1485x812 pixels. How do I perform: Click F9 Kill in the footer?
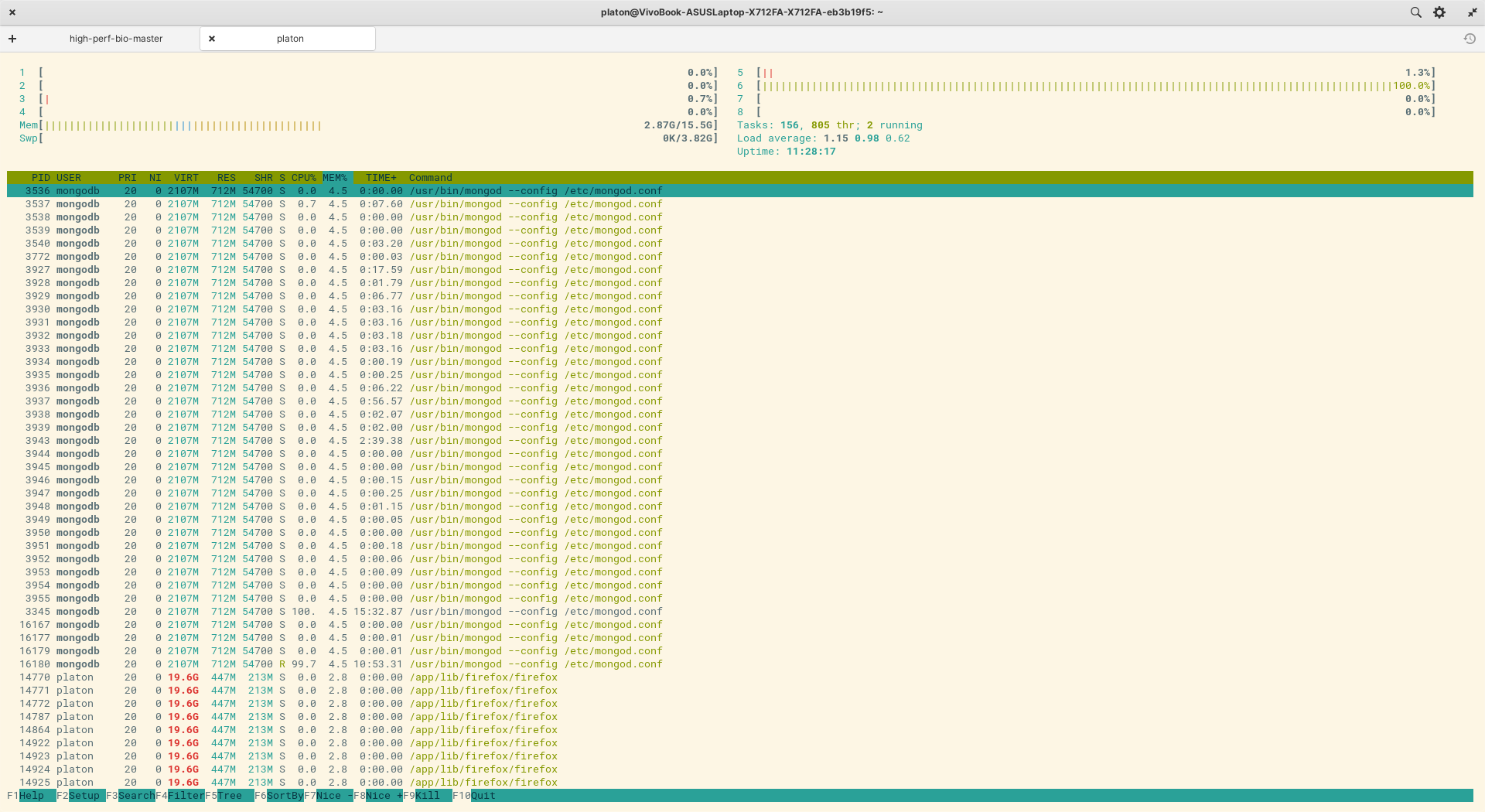click(x=427, y=796)
